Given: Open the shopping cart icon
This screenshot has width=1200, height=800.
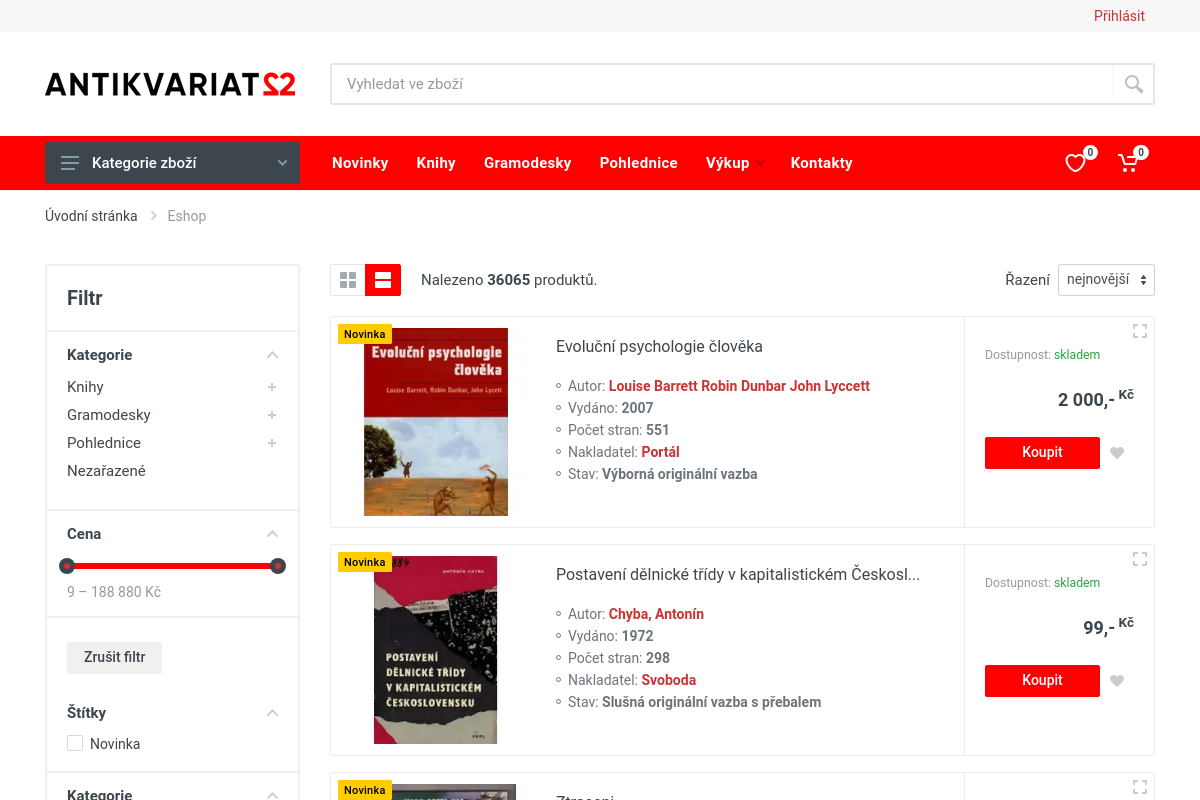Looking at the screenshot, I should click(1128, 163).
